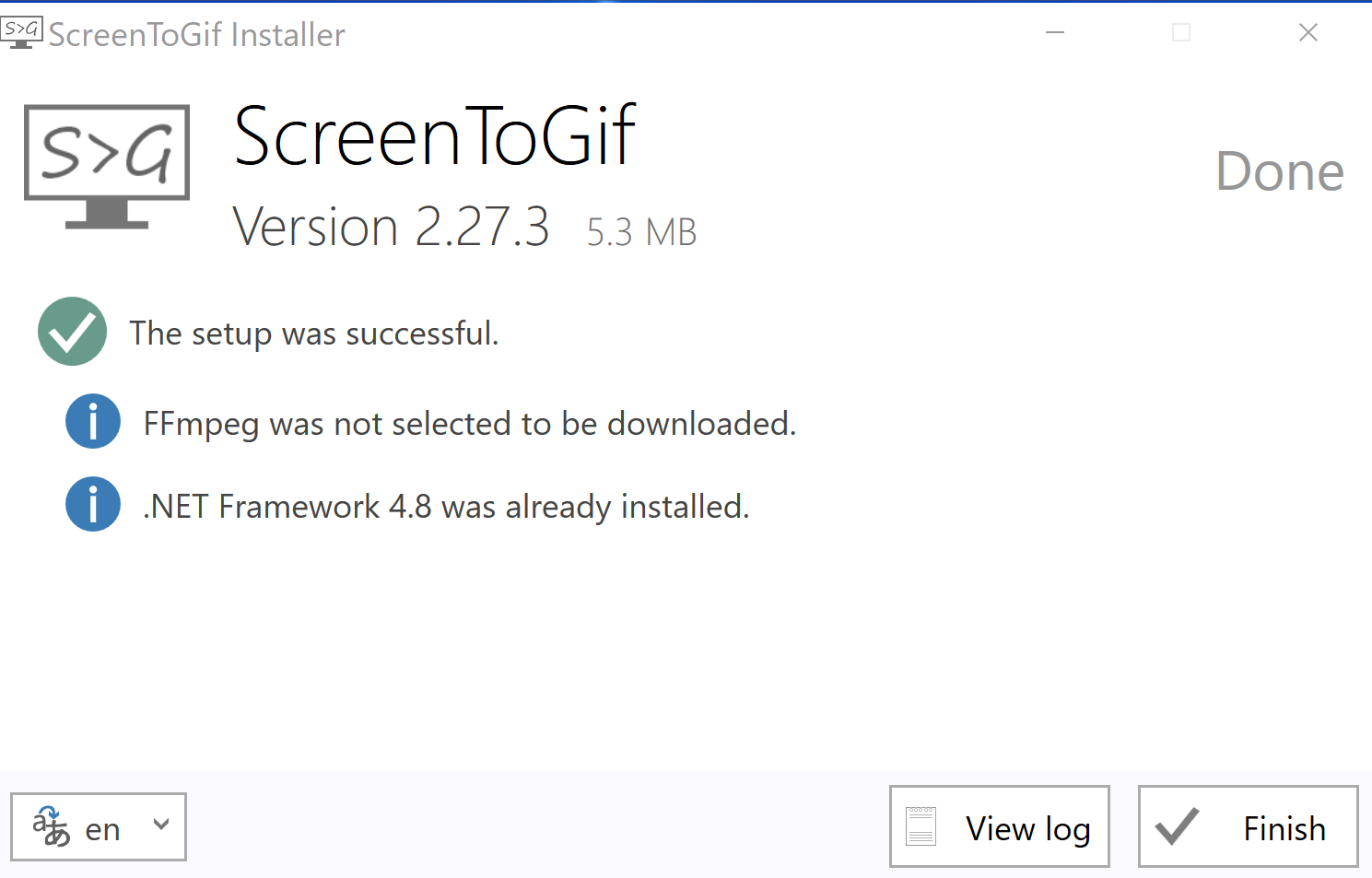Image resolution: width=1372 pixels, height=878 pixels.
Task: Click the FFmpeg not selected message
Action: [x=469, y=423]
